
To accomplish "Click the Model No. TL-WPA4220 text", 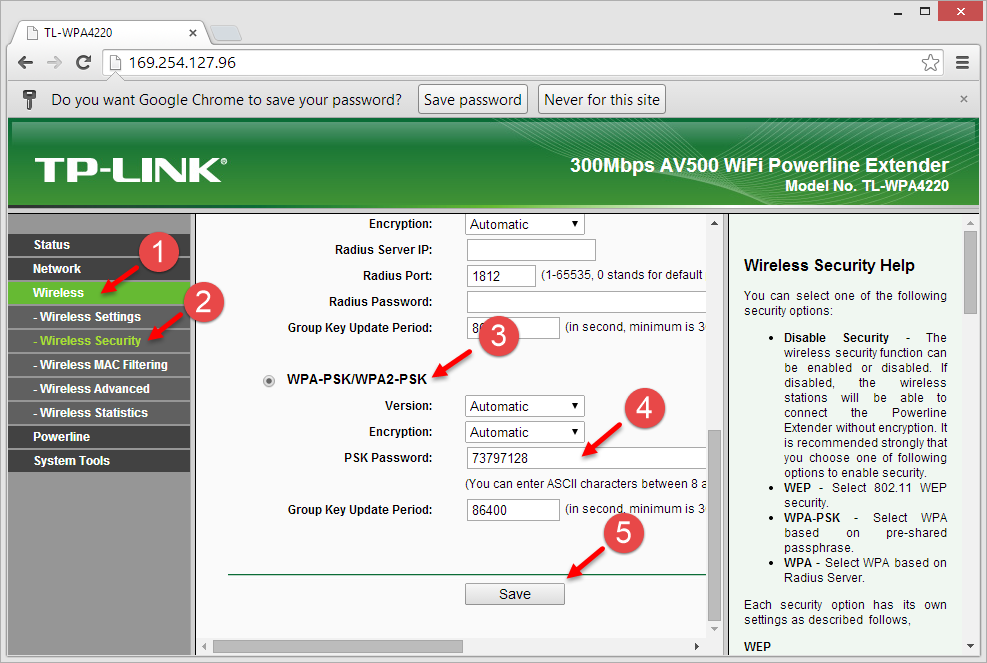I will (867, 186).
